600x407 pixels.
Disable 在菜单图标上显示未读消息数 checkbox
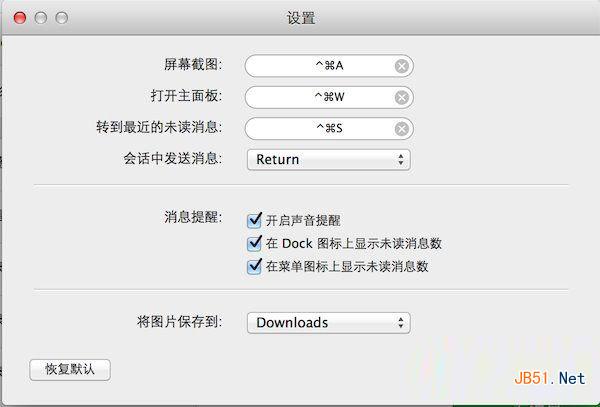[x=254, y=266]
